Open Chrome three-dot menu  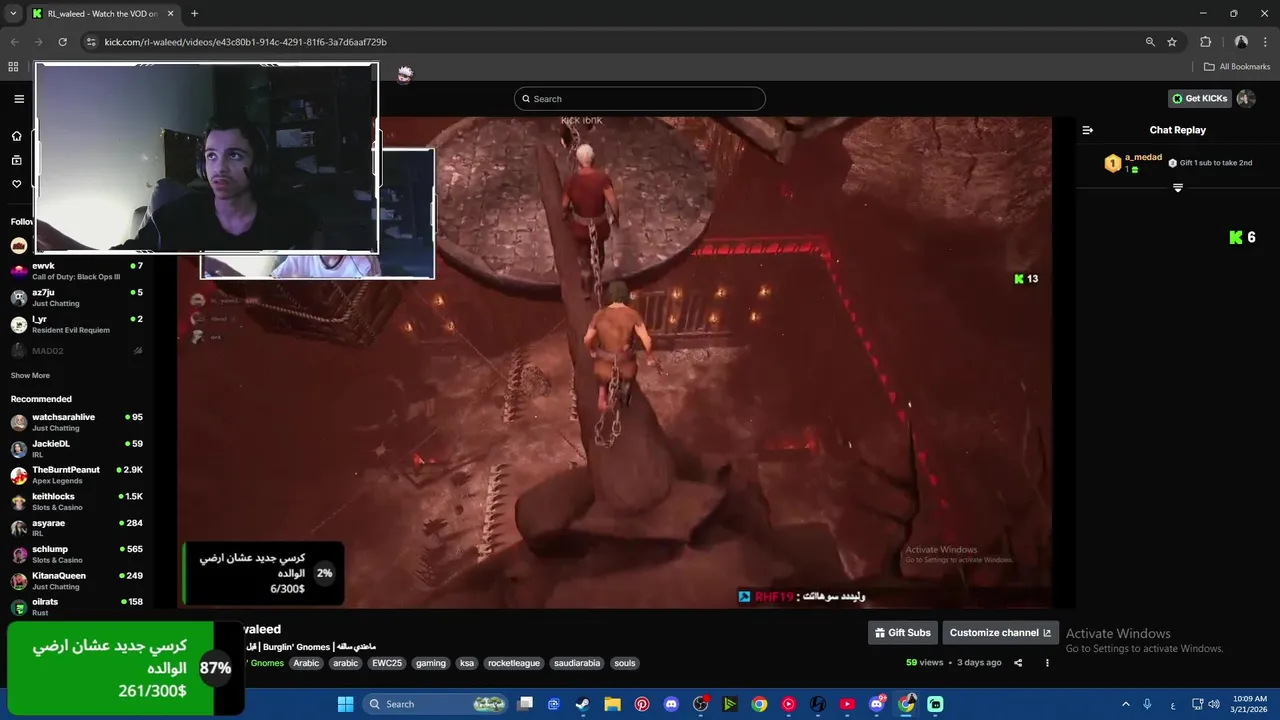pos(1265,42)
